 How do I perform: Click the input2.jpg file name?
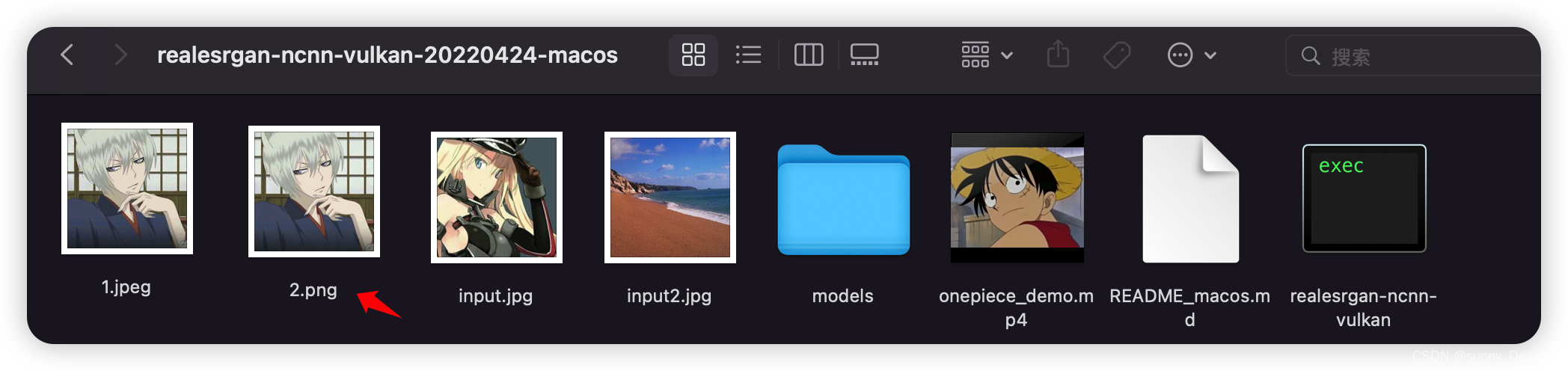tap(670, 296)
